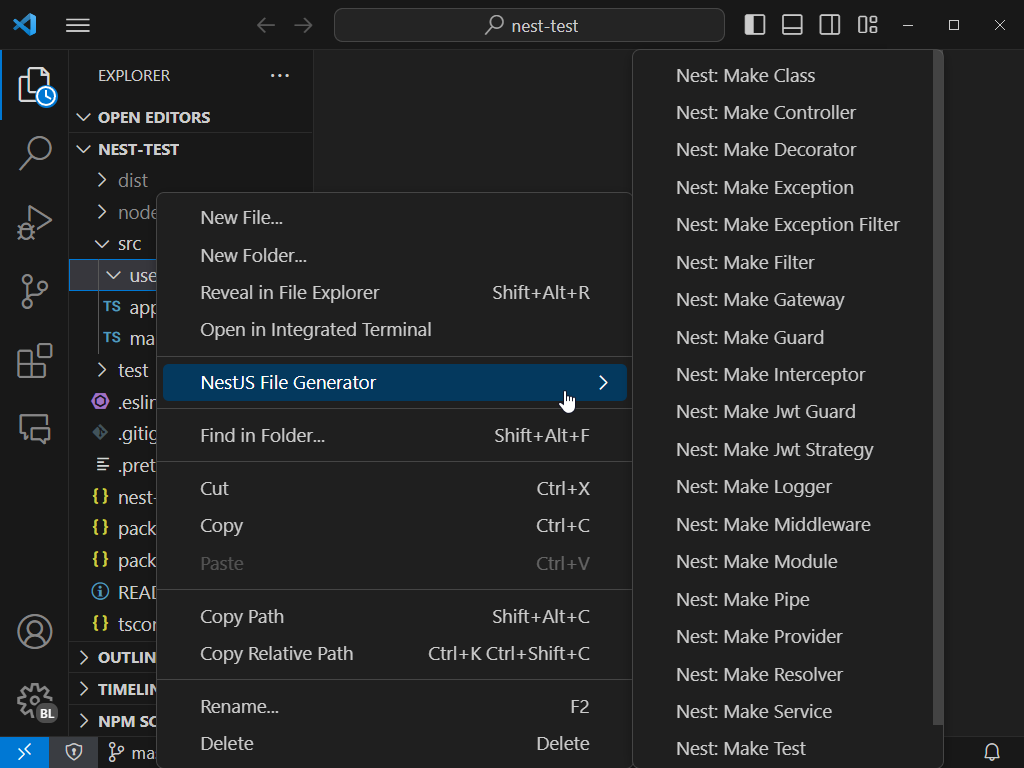Open the Explorer view in the activity bar
This screenshot has width=1024, height=768.
click(35, 86)
